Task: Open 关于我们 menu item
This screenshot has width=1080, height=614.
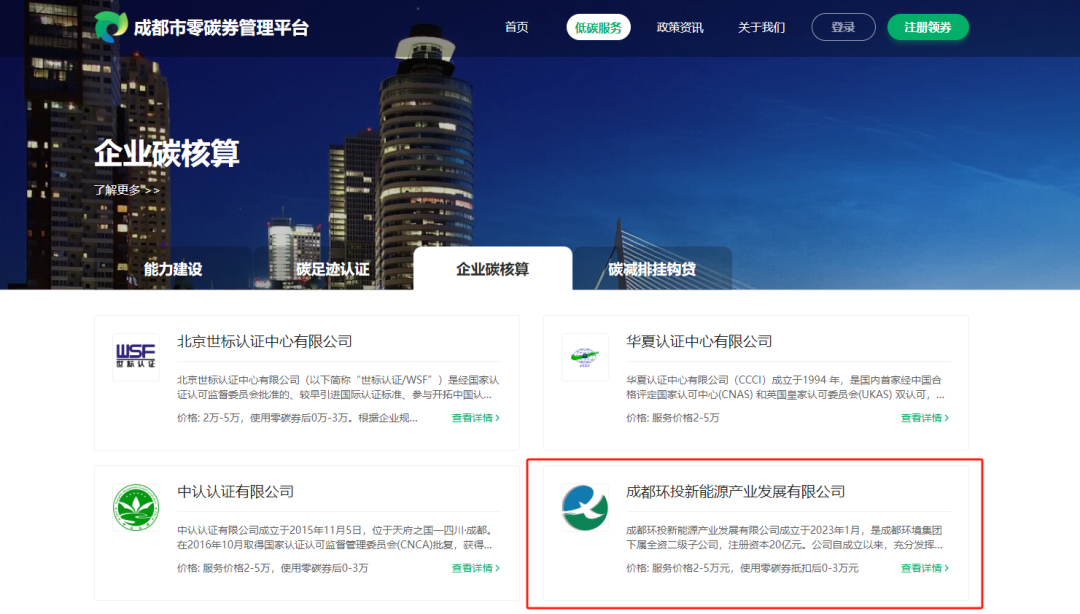Action: point(761,27)
